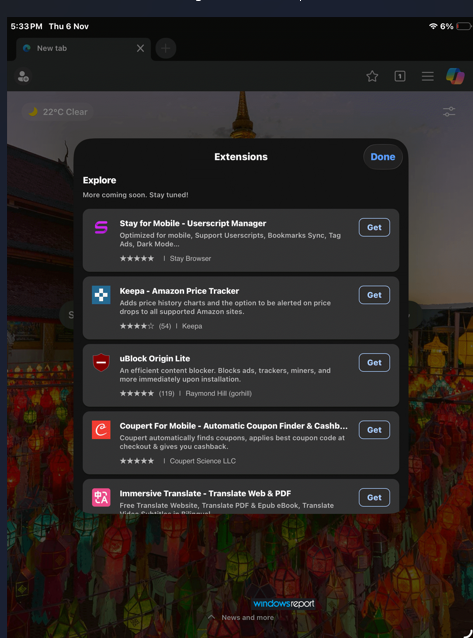Click the Wi-Fi status icon
Image resolution: width=473 pixels, height=638 pixels.
pyautogui.click(x=433, y=26)
